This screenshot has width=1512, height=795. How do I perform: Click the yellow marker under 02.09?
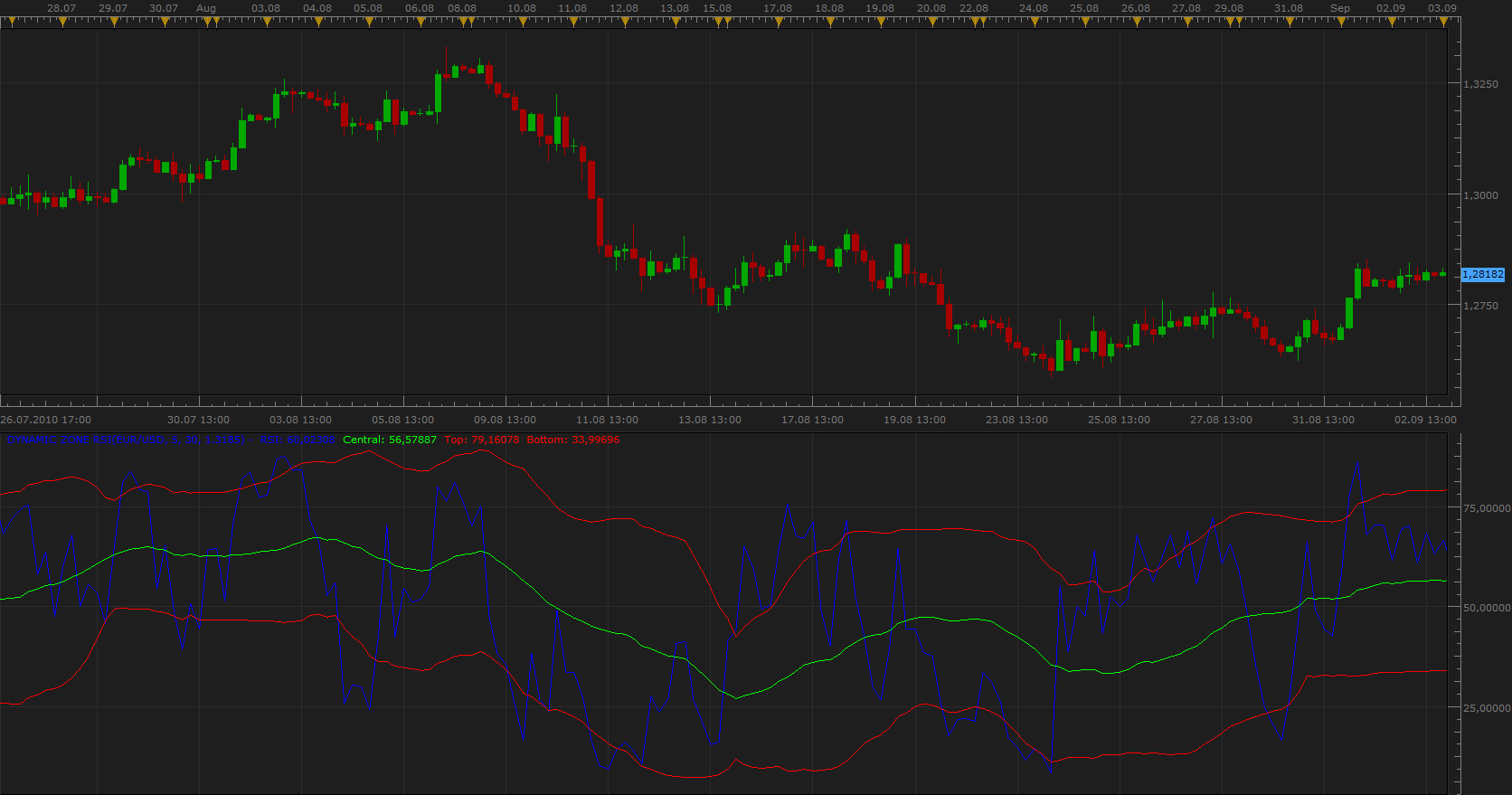pyautogui.click(x=1392, y=22)
